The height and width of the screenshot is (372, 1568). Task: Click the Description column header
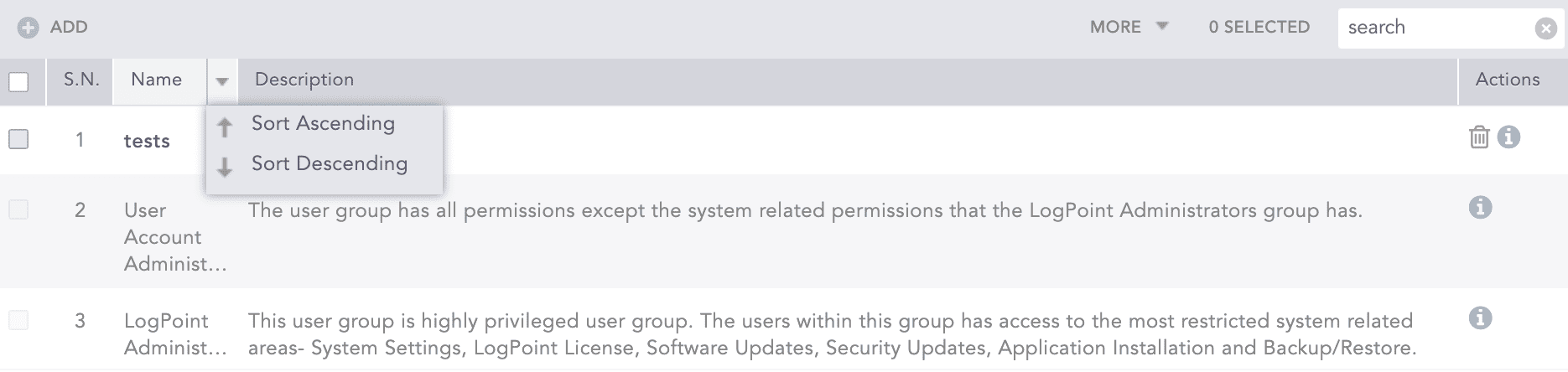[x=304, y=80]
